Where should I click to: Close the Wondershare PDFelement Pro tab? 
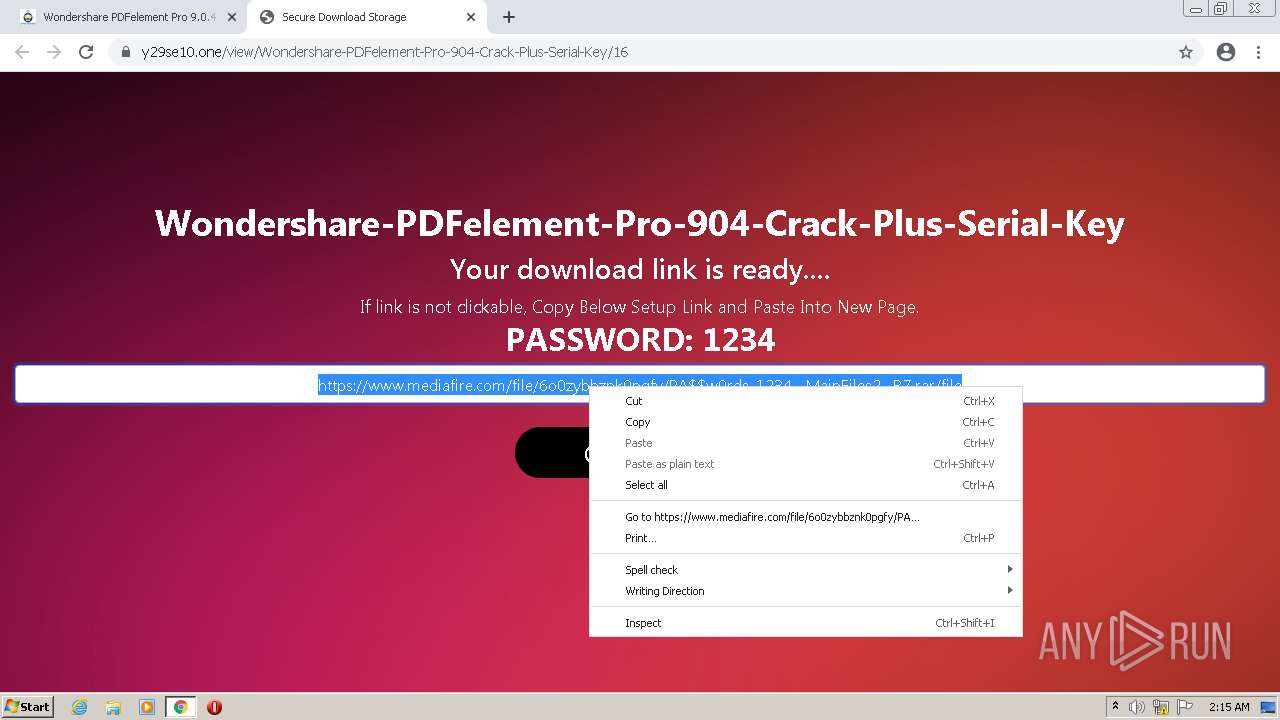pos(231,17)
